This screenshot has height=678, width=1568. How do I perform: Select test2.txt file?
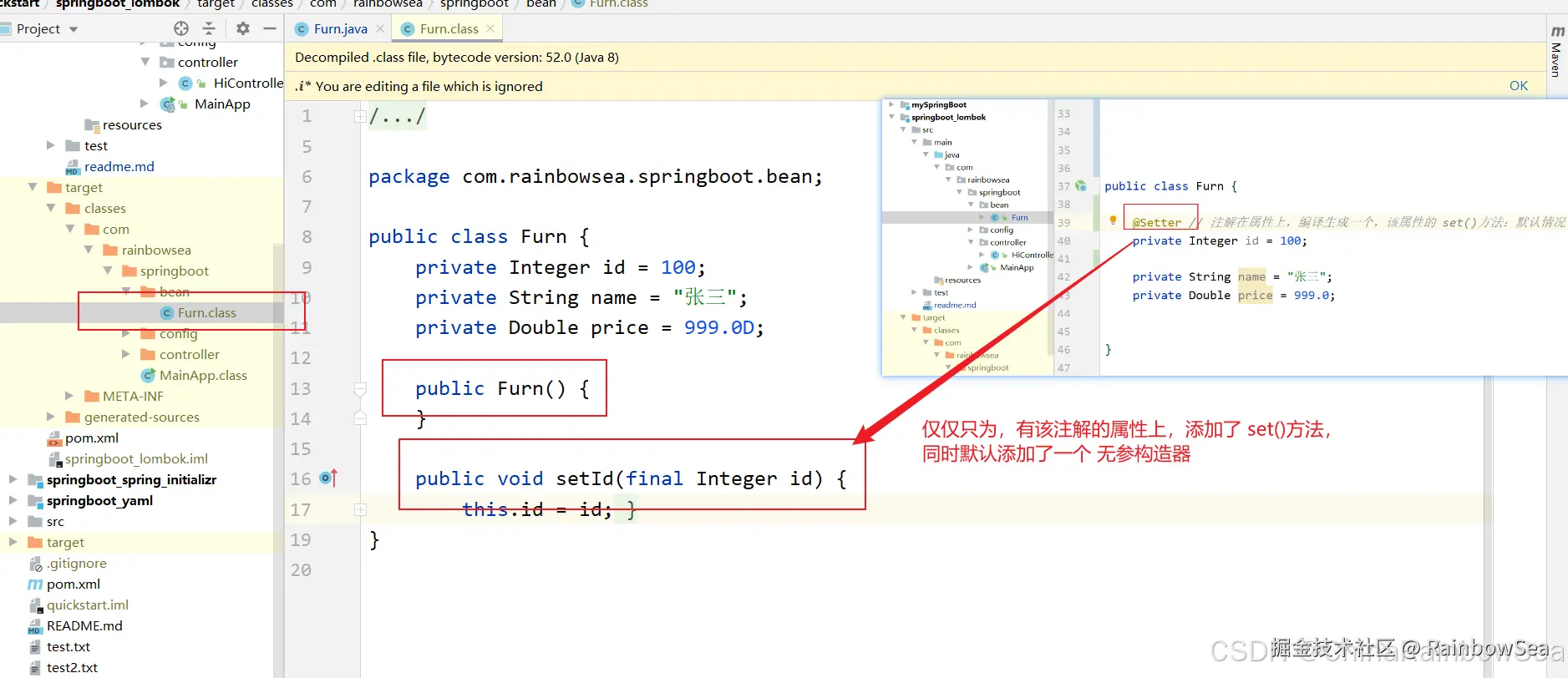72,667
